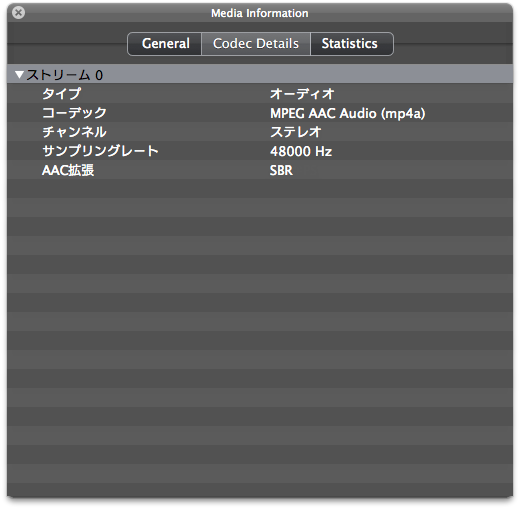Close the Media Information window
The width and height of the screenshot is (520, 509).
click(18, 13)
